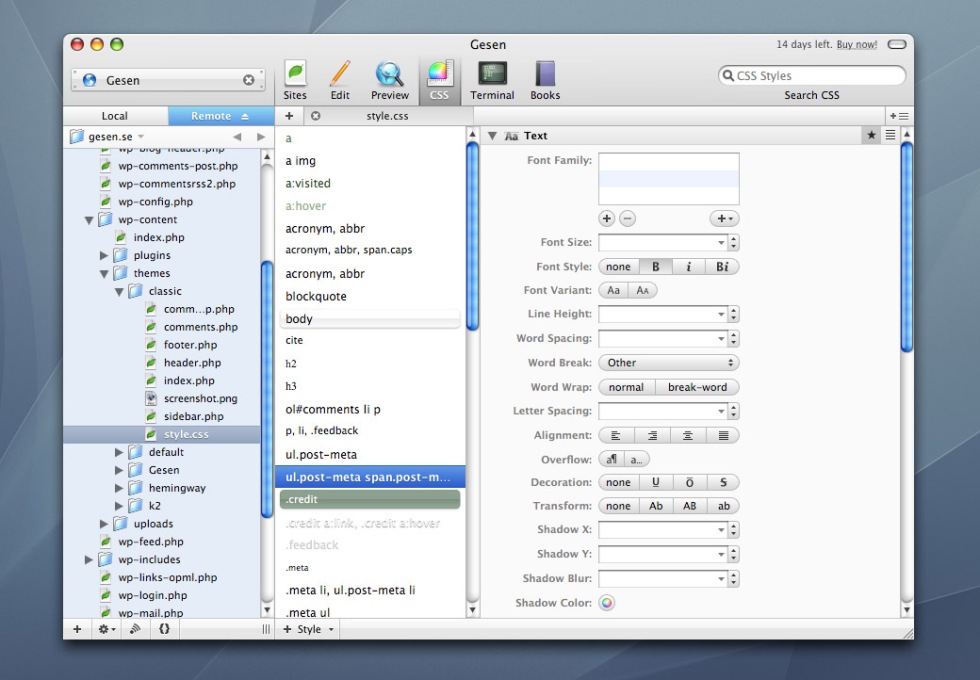Image resolution: width=980 pixels, height=680 pixels.
Task: Click the code braces icon at bottom left
Action: pos(164,629)
